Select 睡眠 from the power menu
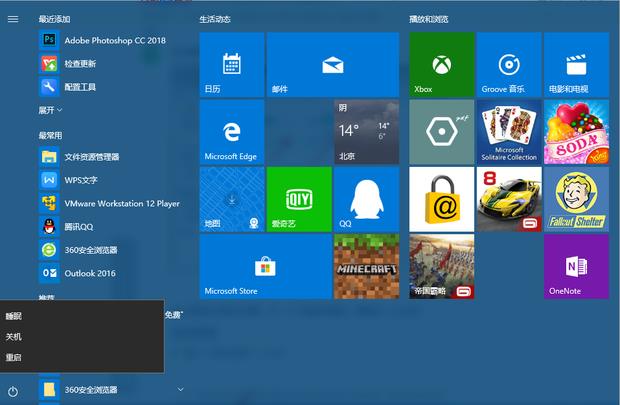 click(x=14, y=316)
